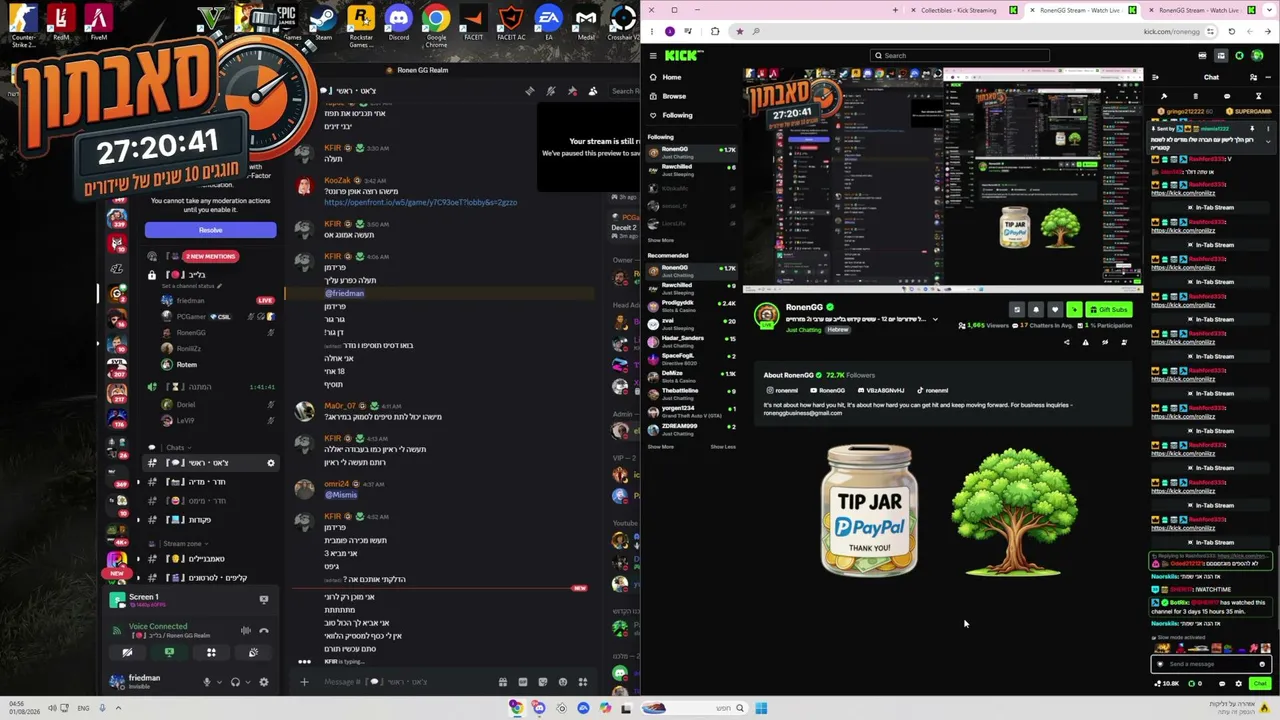The image size is (1280, 720).
Task: Click the share icon below channel buttons
Action: tap(1066, 342)
